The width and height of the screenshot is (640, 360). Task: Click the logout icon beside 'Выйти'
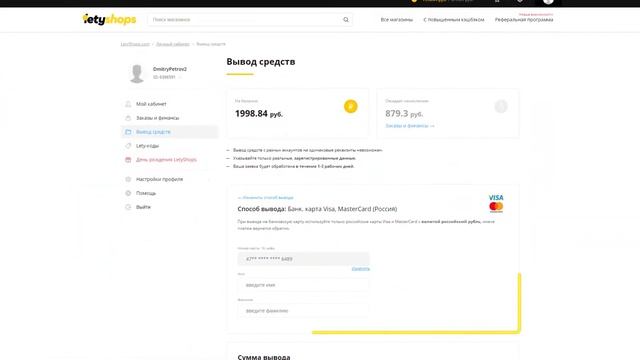128,207
